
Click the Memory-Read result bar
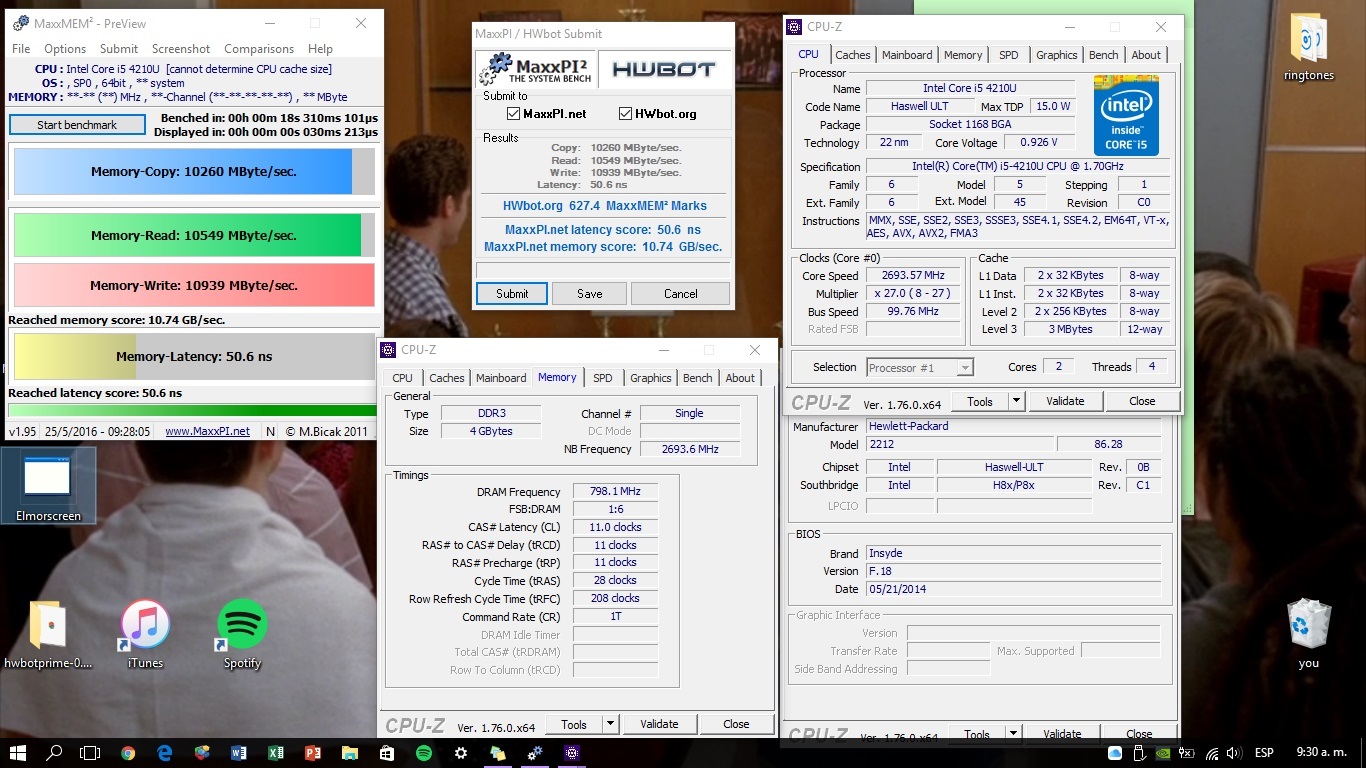coord(194,235)
